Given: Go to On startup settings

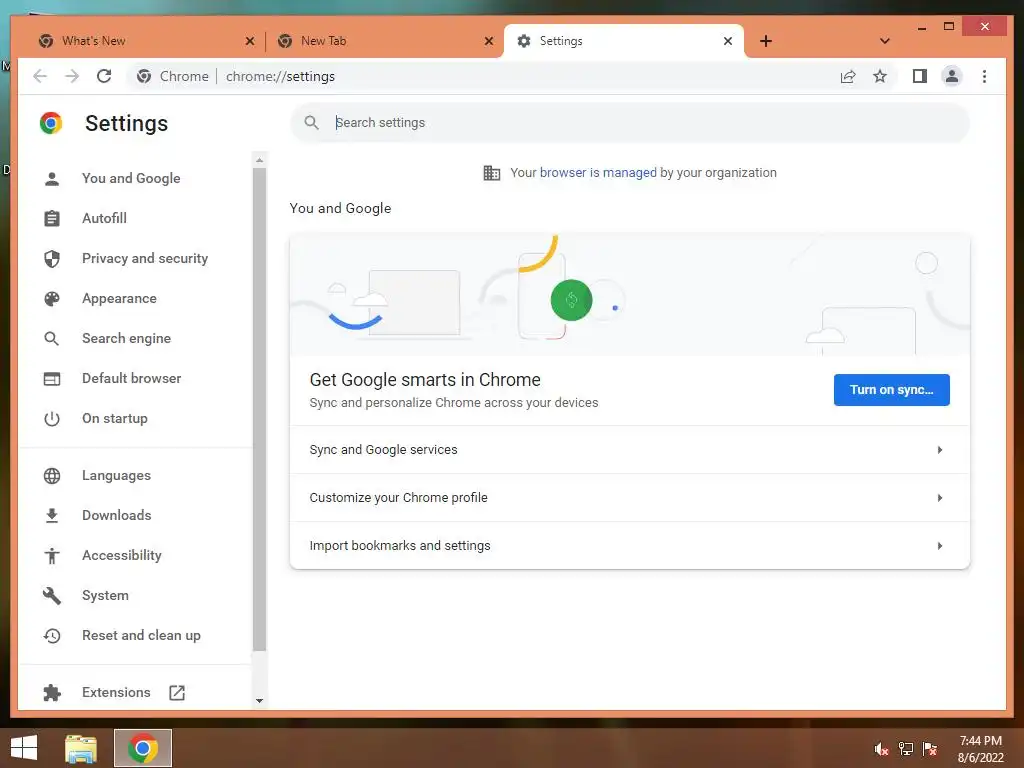Looking at the screenshot, I should 115,419.
